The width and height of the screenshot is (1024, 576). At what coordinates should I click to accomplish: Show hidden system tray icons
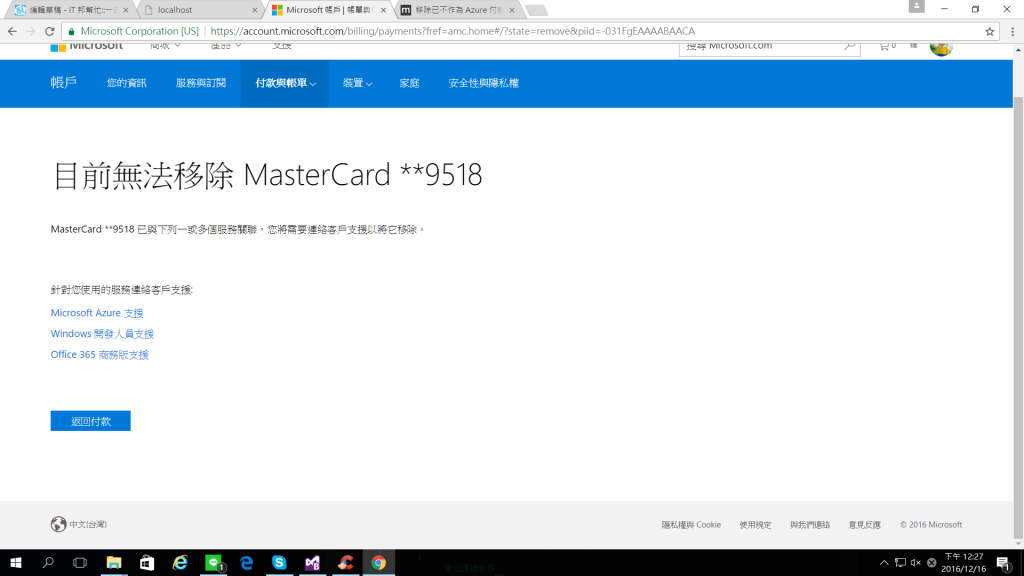884,562
